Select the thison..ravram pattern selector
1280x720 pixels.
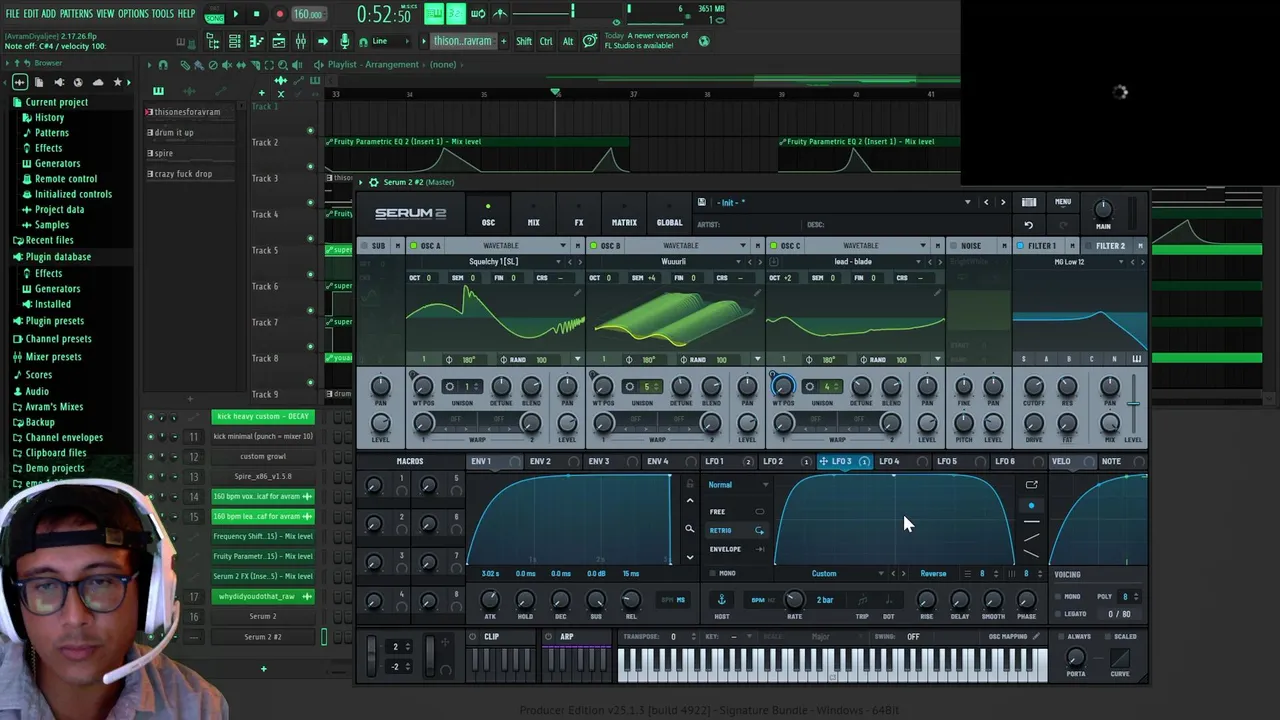click(x=462, y=41)
